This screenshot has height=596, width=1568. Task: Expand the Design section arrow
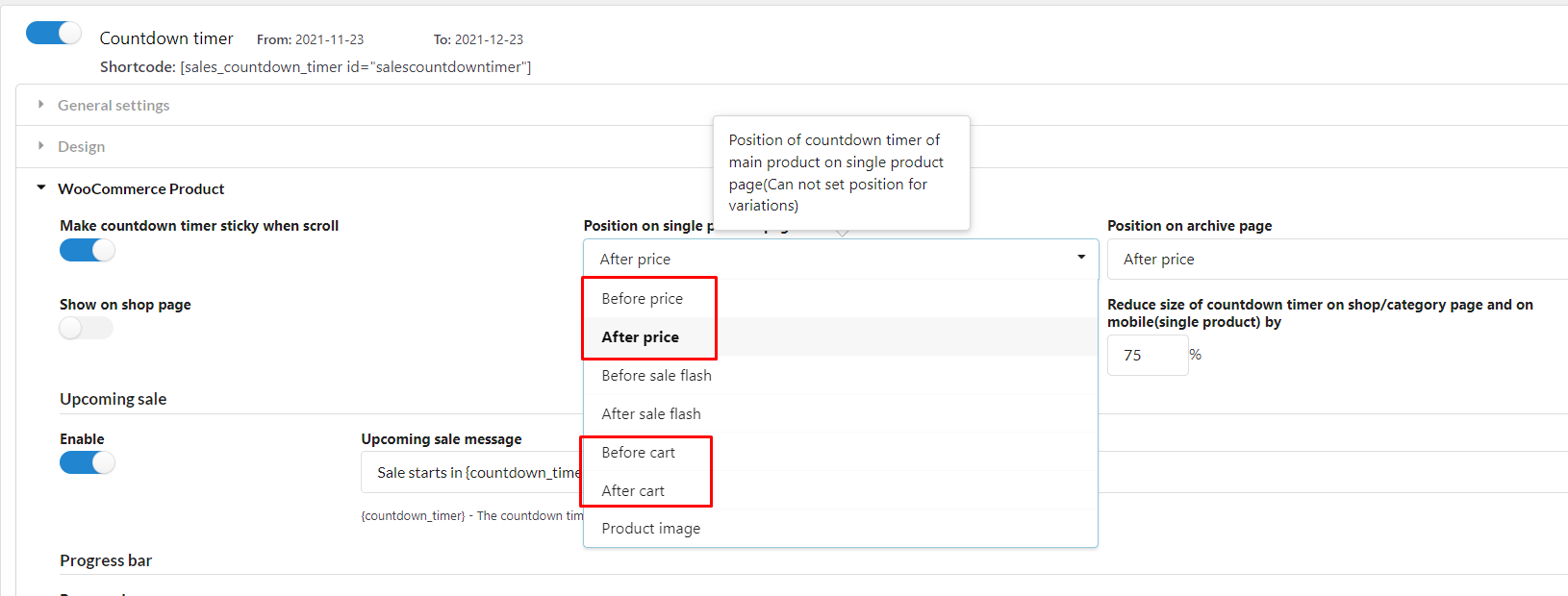[x=40, y=145]
